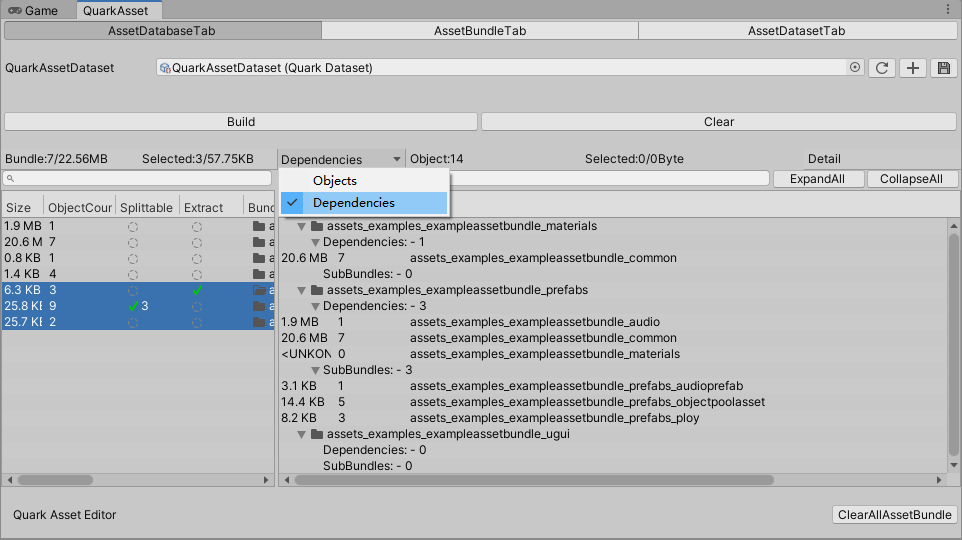Click the three-dot window options menu
Image resolution: width=962 pixels, height=540 pixels.
click(948, 9)
